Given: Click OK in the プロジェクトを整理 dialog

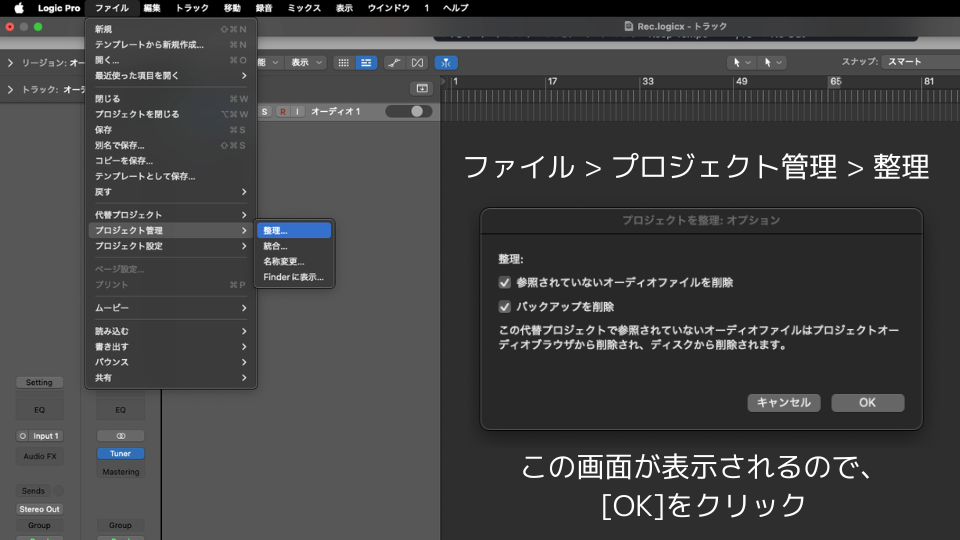Looking at the screenshot, I should click(867, 403).
